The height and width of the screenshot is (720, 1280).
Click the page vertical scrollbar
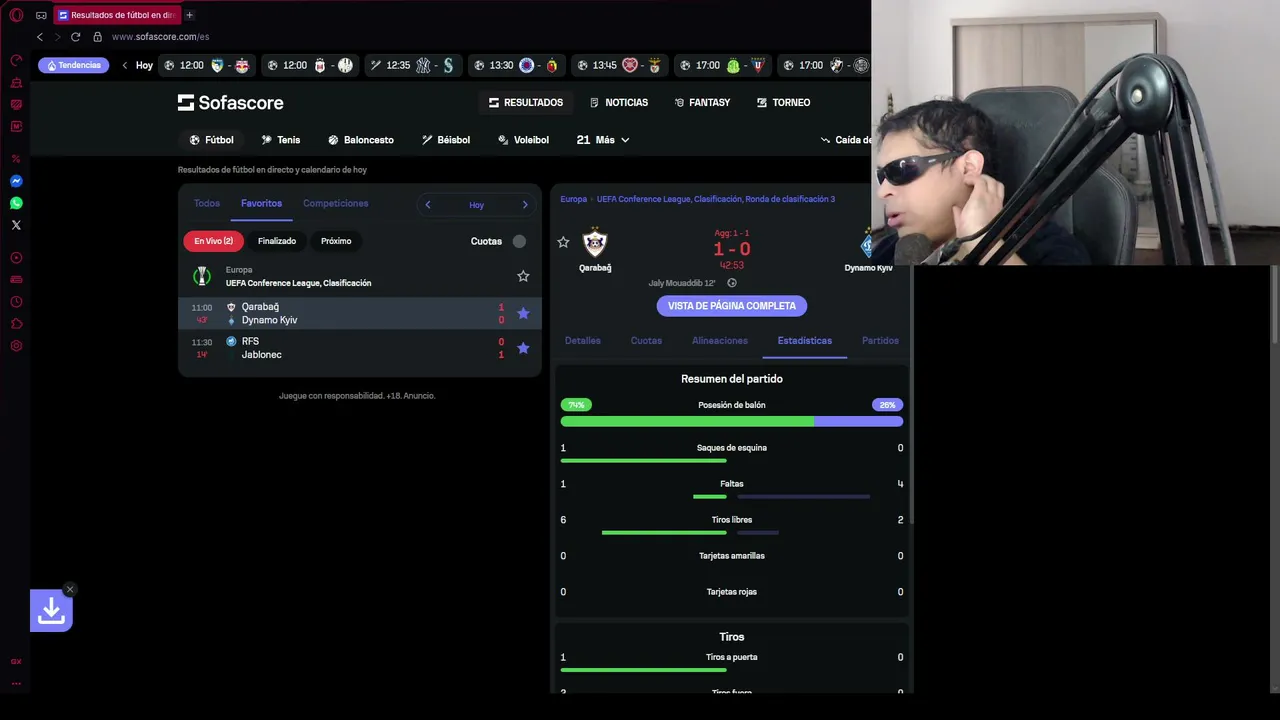click(x=1274, y=305)
